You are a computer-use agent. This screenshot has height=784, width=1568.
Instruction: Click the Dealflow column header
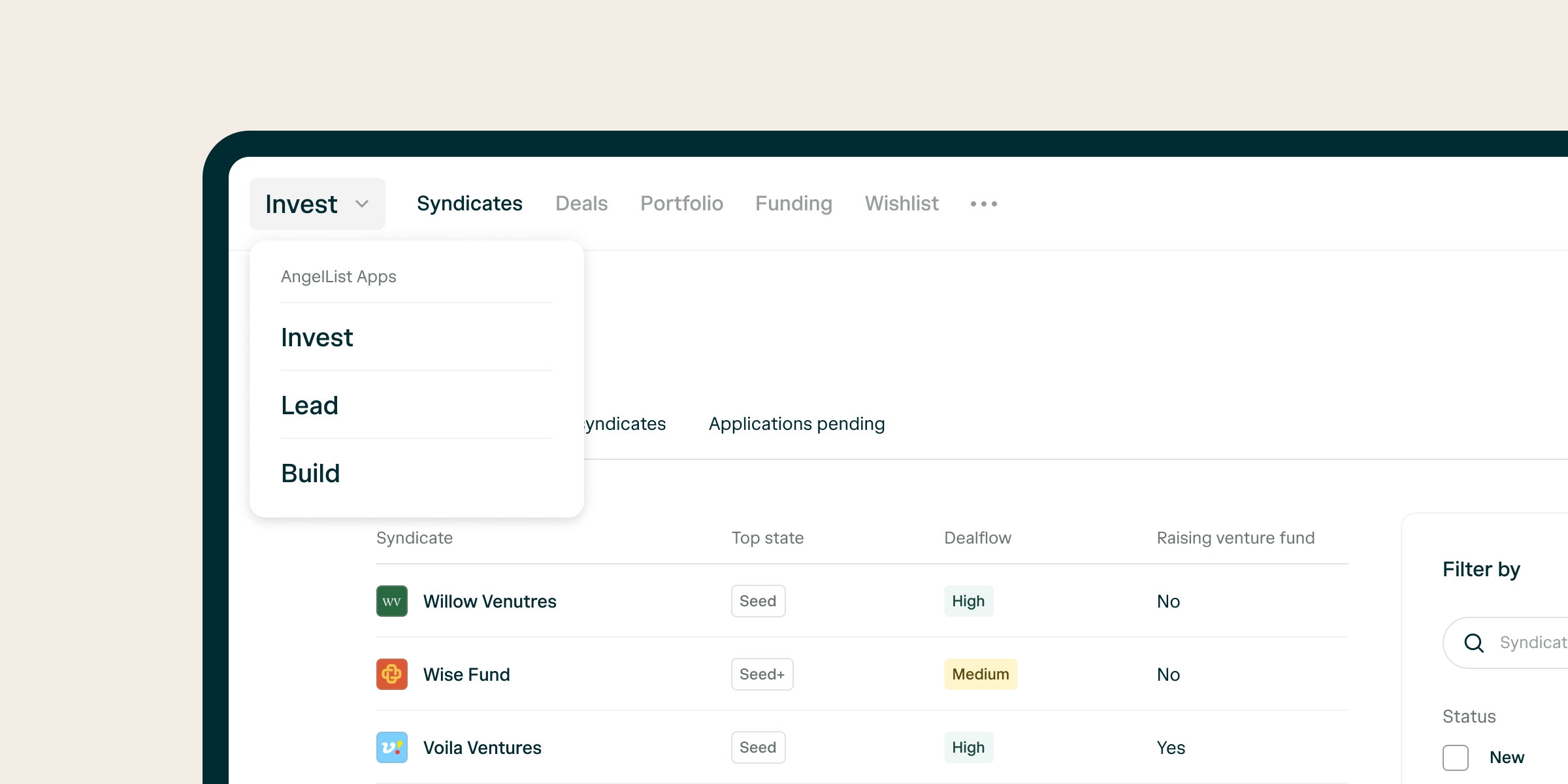(977, 538)
